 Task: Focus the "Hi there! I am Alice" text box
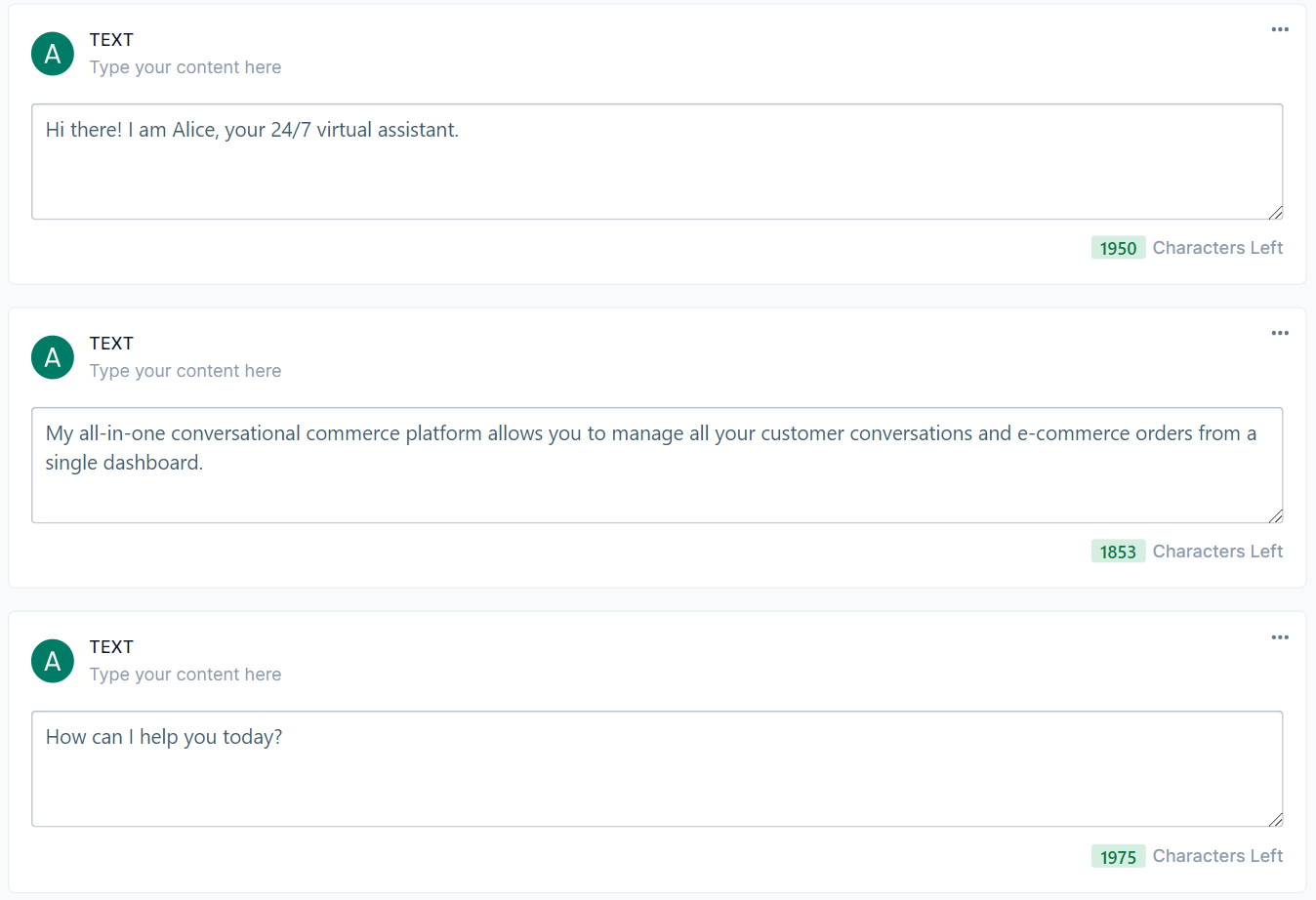656,161
